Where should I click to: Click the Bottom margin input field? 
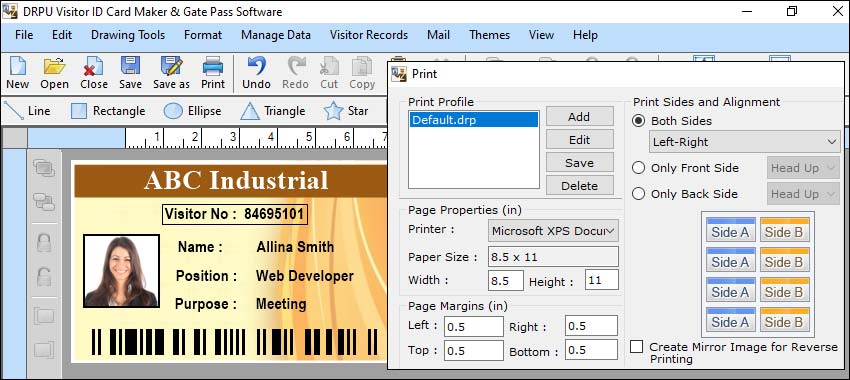coord(591,350)
